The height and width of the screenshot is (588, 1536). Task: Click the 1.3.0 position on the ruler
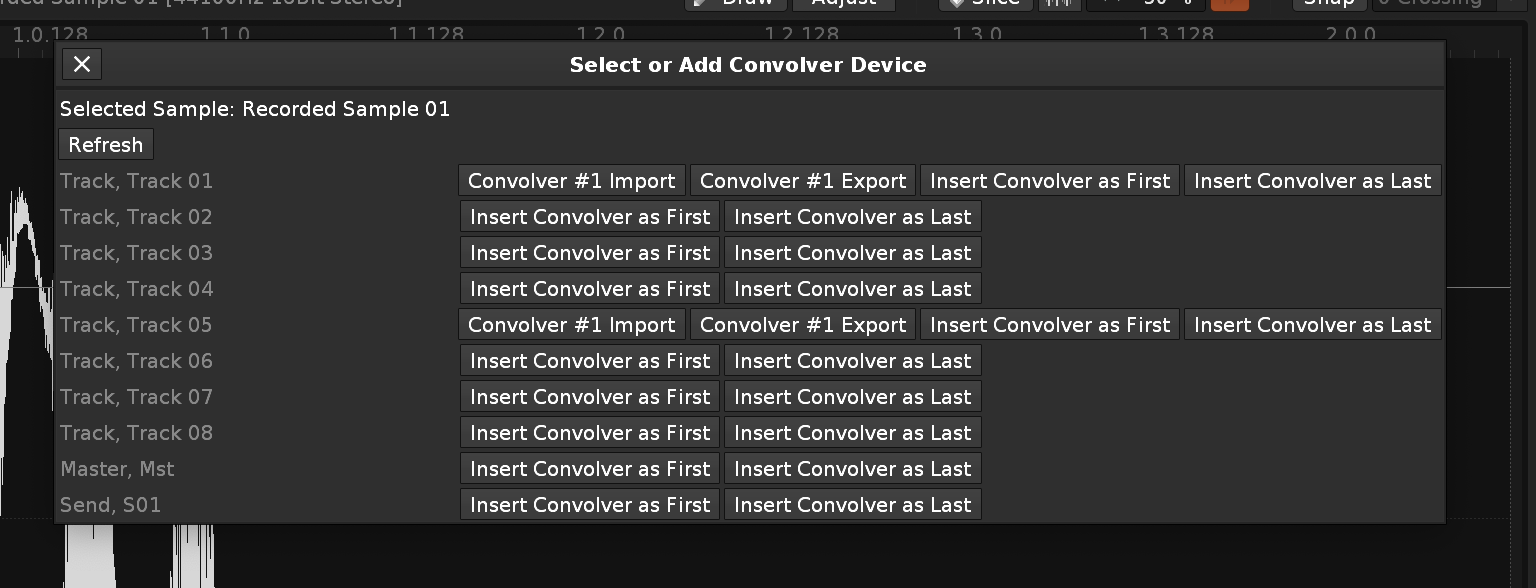point(976,35)
